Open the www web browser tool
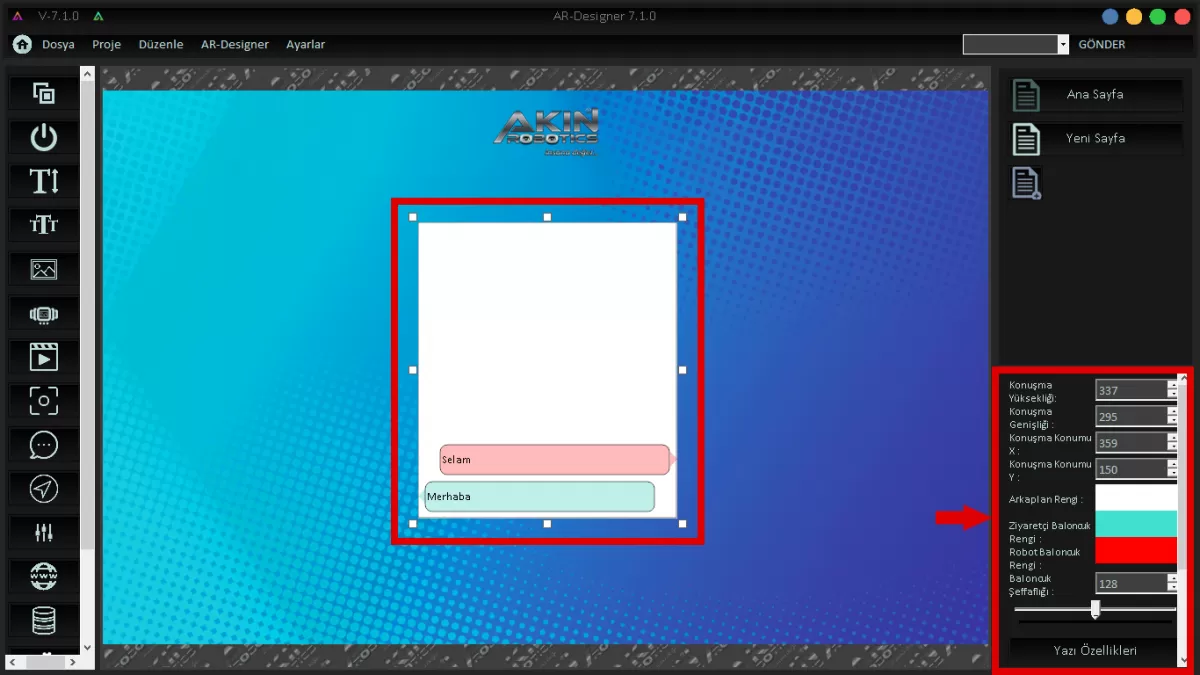 pos(44,576)
